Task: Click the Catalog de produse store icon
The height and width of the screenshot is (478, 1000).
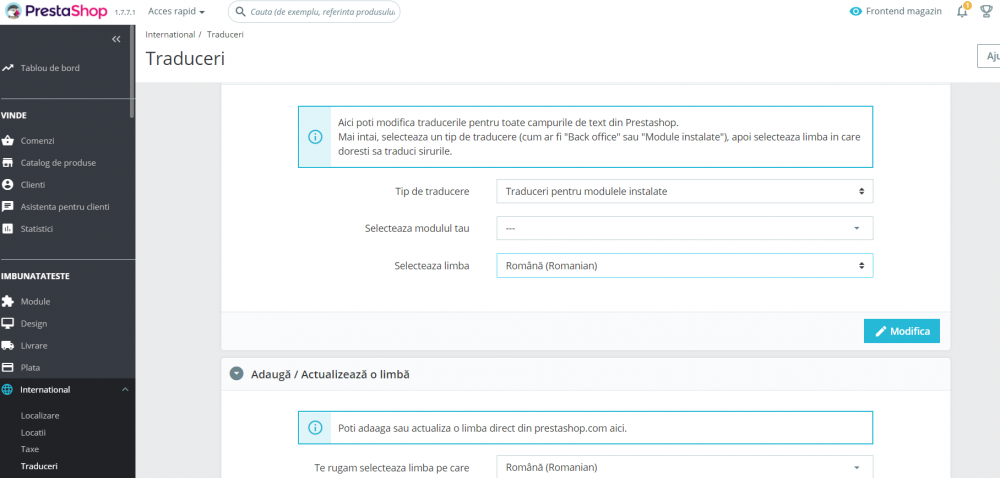Action: coord(8,163)
